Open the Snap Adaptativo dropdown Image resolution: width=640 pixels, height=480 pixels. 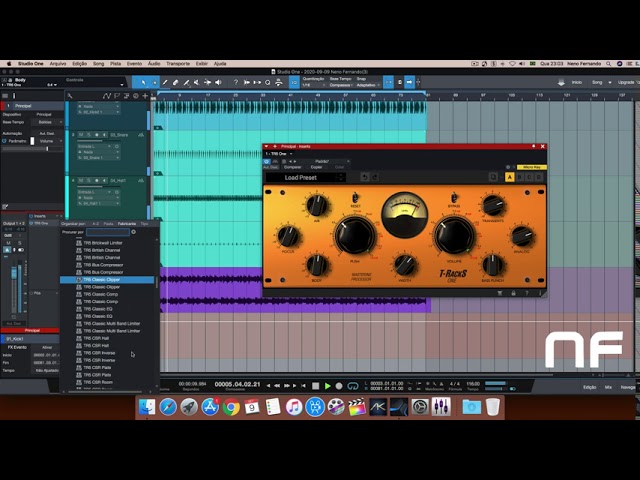click(368, 85)
